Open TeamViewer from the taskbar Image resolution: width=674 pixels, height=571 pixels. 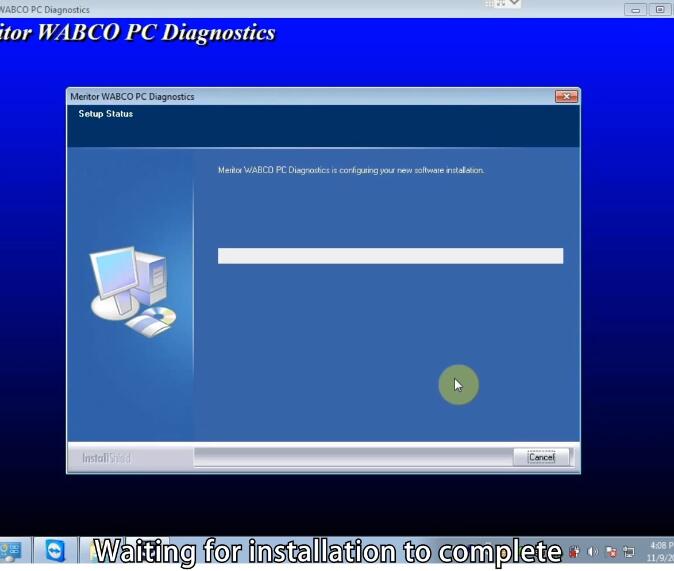tap(55, 550)
